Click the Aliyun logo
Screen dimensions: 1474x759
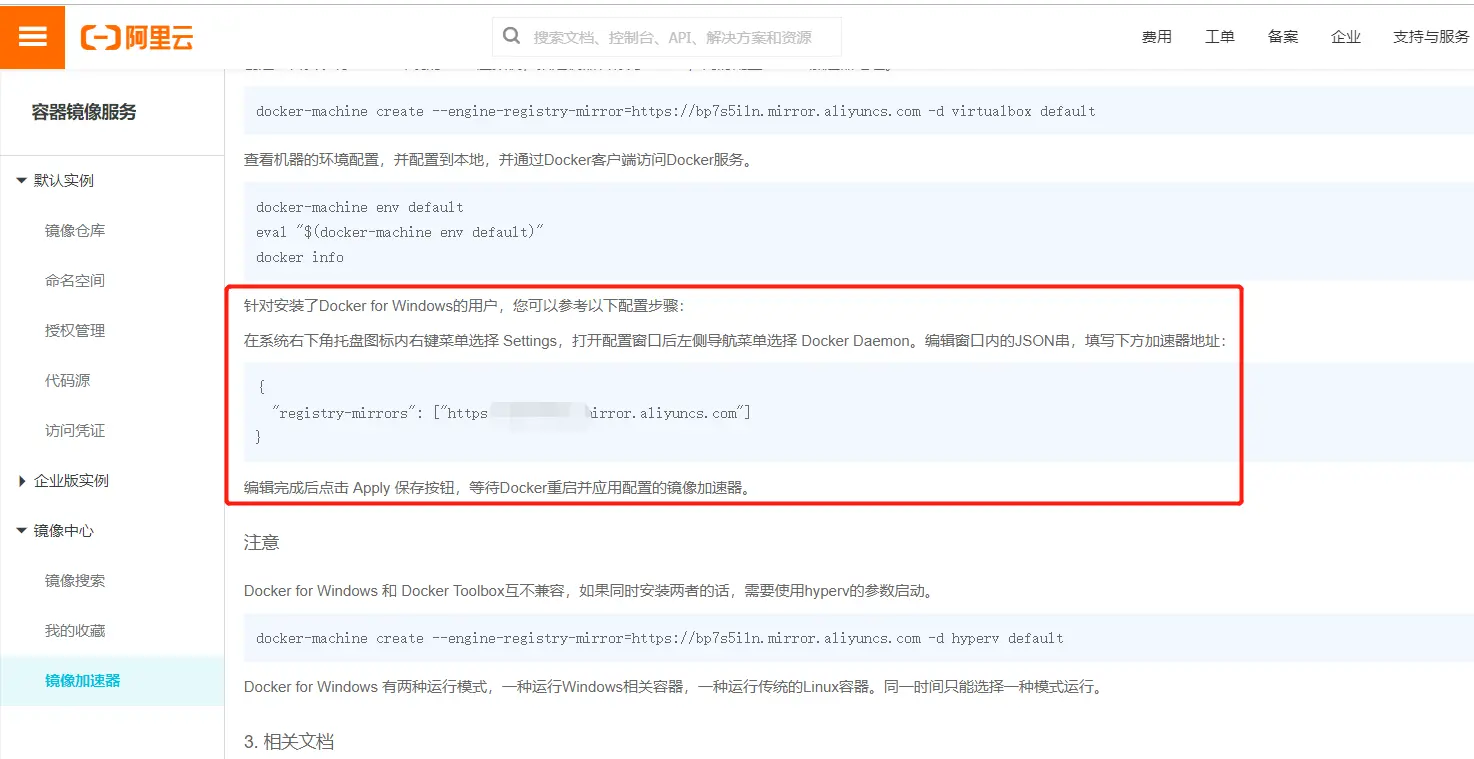coord(137,38)
